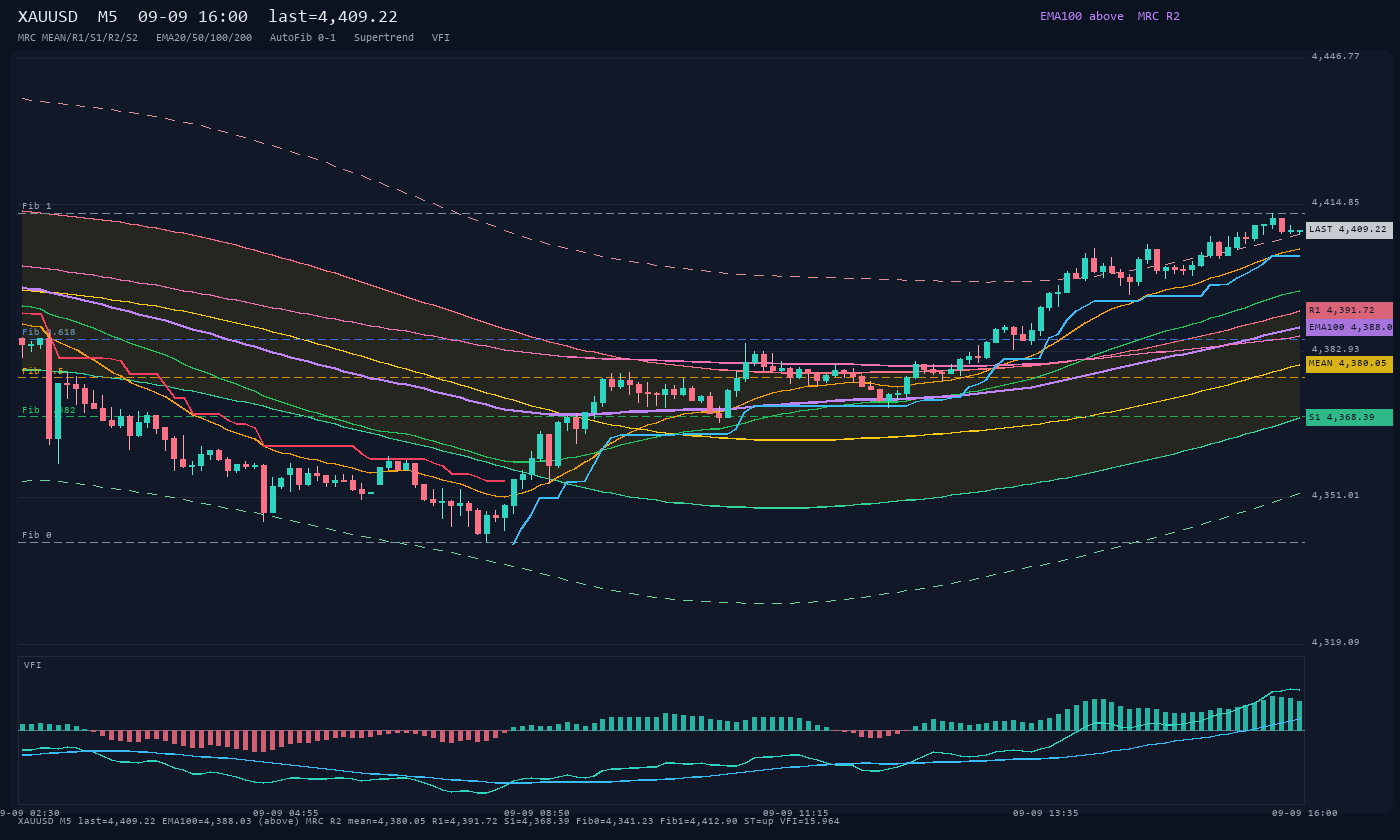Select the VFI entry in the legend row
Viewport: 1400px width, 840px height.
pos(441,38)
